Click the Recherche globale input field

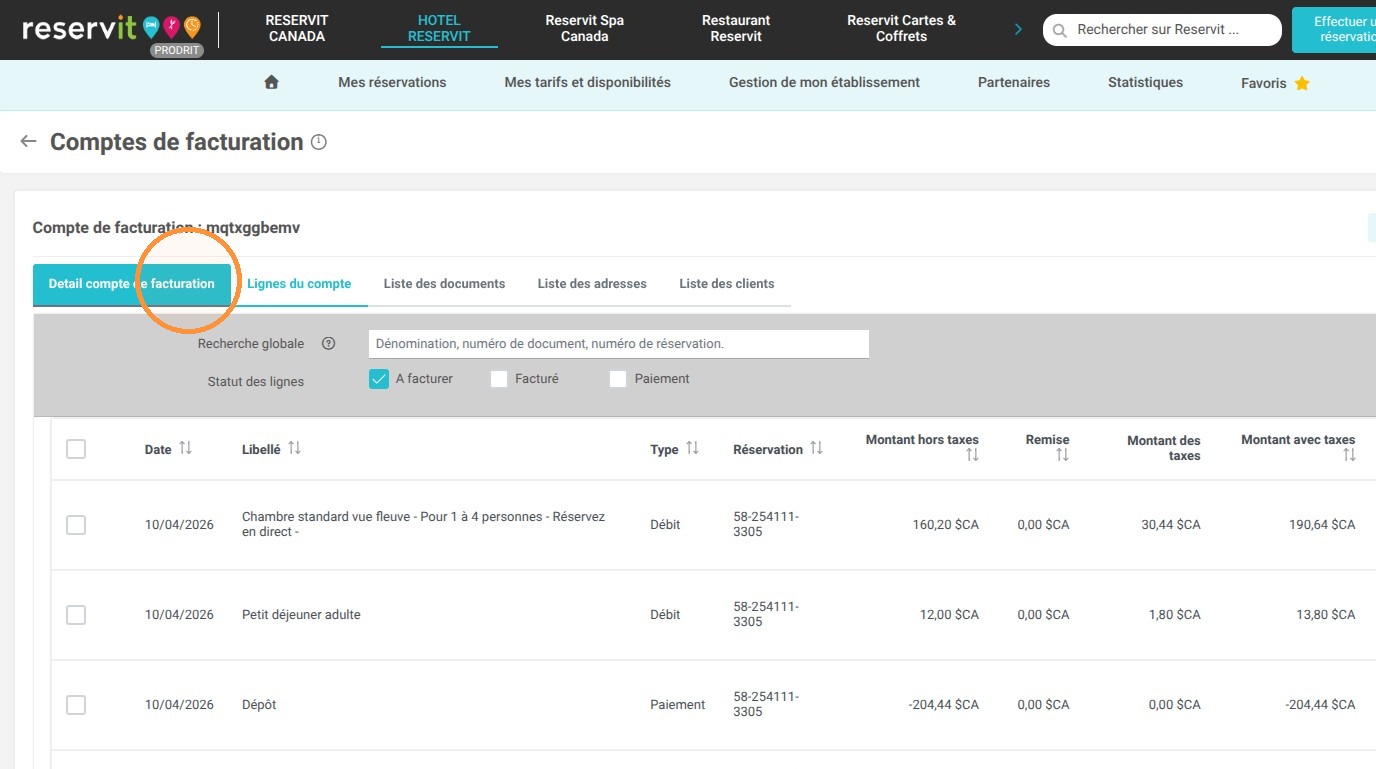[x=619, y=344]
